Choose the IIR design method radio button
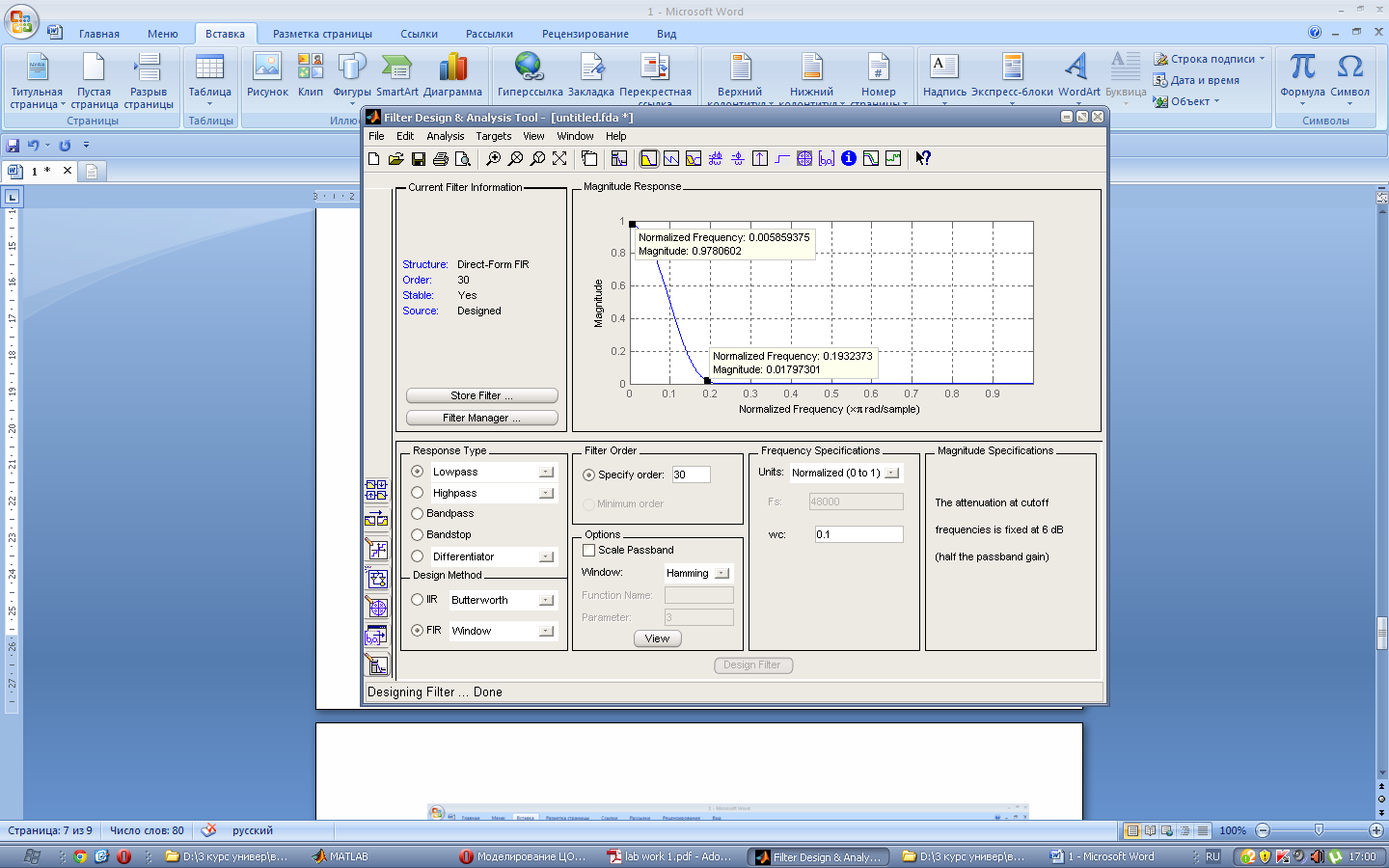 pos(418,600)
